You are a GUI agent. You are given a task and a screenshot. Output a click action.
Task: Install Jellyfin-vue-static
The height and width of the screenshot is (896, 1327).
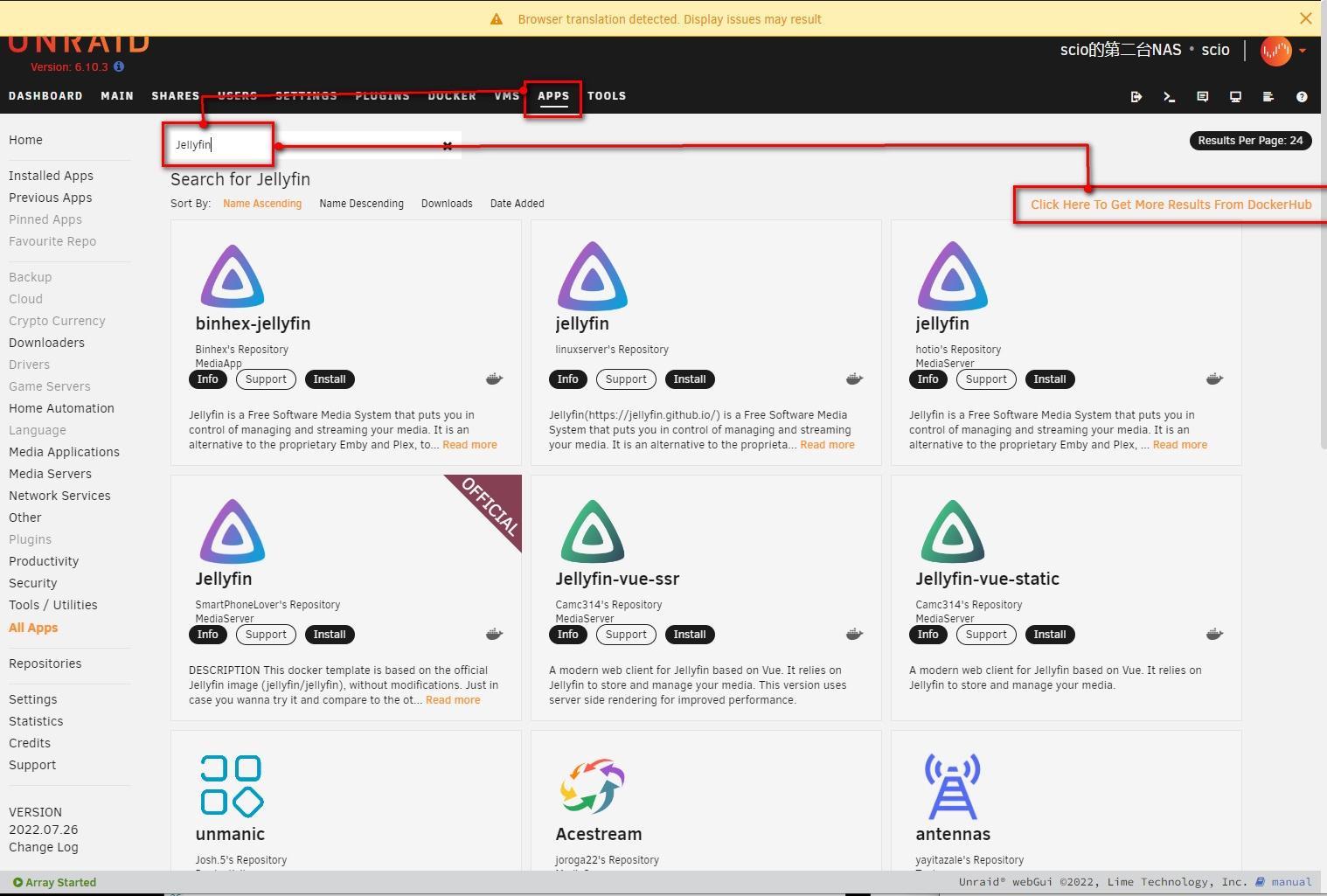point(1050,635)
